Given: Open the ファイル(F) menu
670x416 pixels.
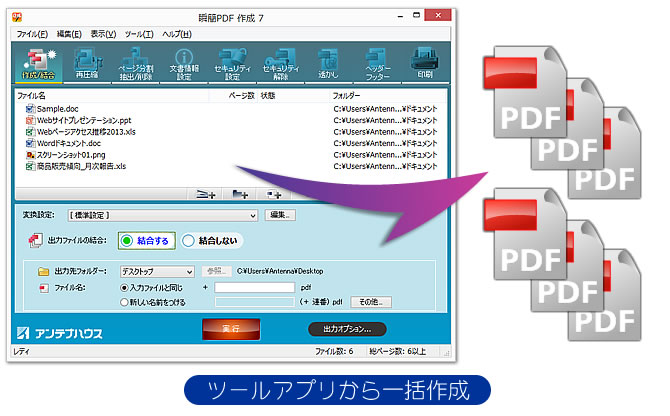Looking at the screenshot, I should 32,34.
